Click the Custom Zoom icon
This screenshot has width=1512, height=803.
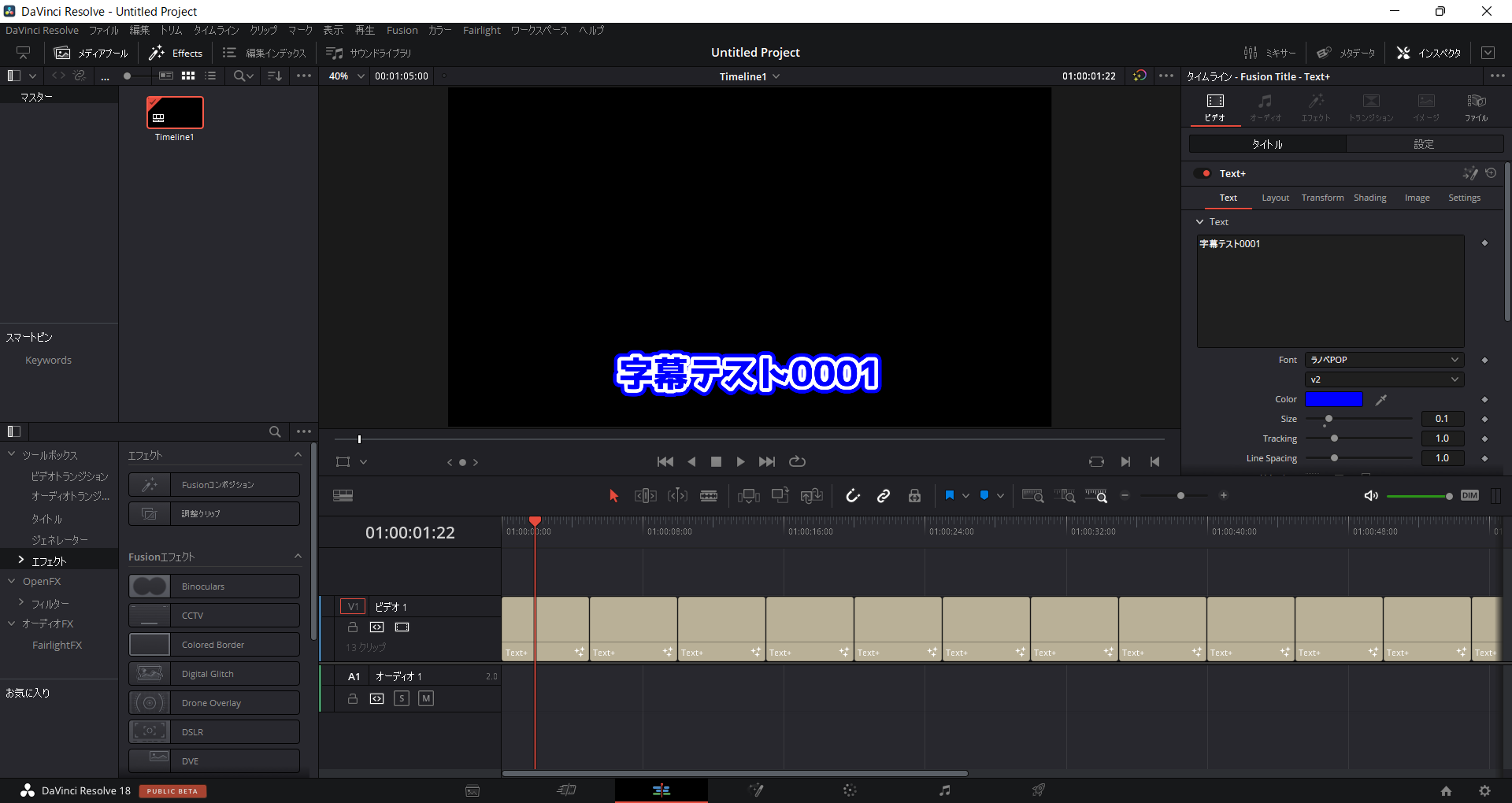pos(1096,496)
